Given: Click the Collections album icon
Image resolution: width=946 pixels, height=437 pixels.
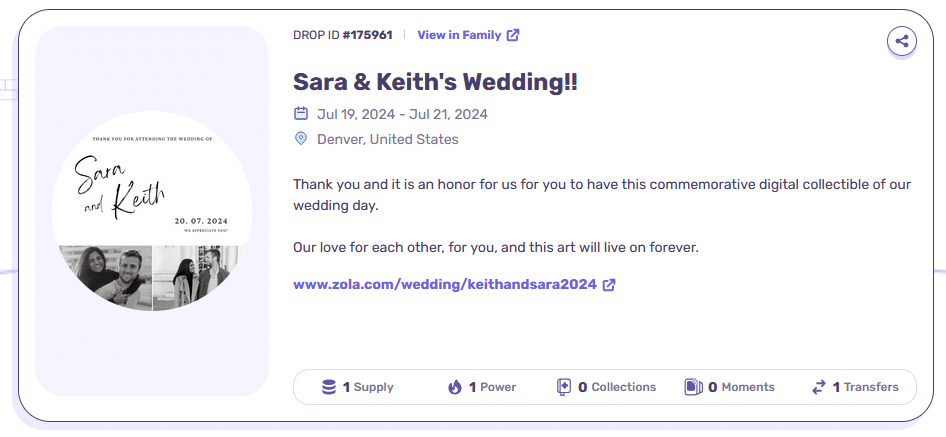Looking at the screenshot, I should (x=563, y=387).
